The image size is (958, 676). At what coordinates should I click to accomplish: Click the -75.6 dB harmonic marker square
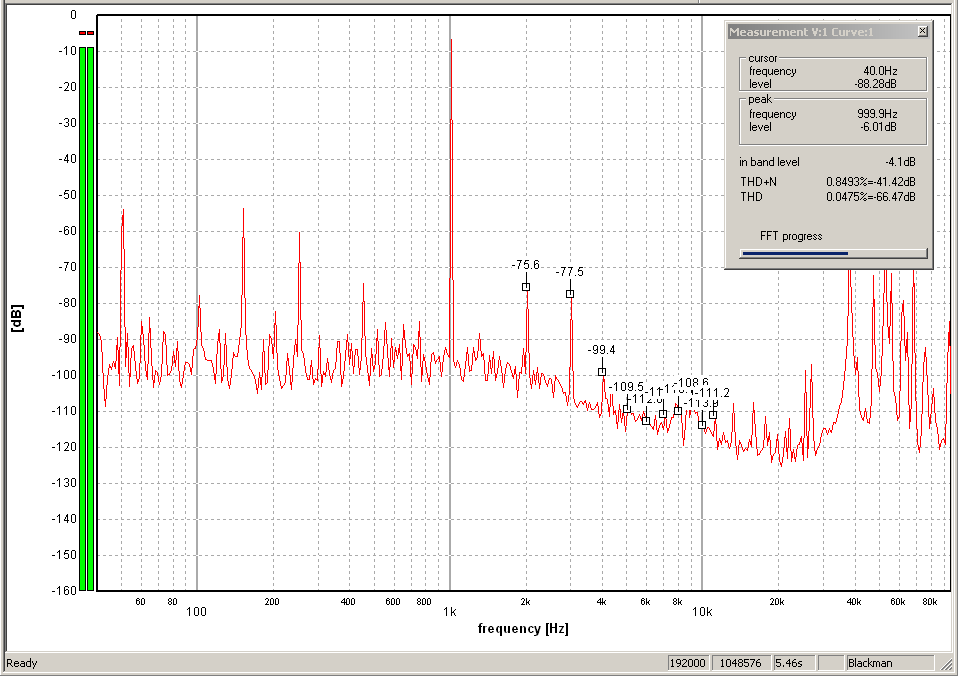click(526, 287)
